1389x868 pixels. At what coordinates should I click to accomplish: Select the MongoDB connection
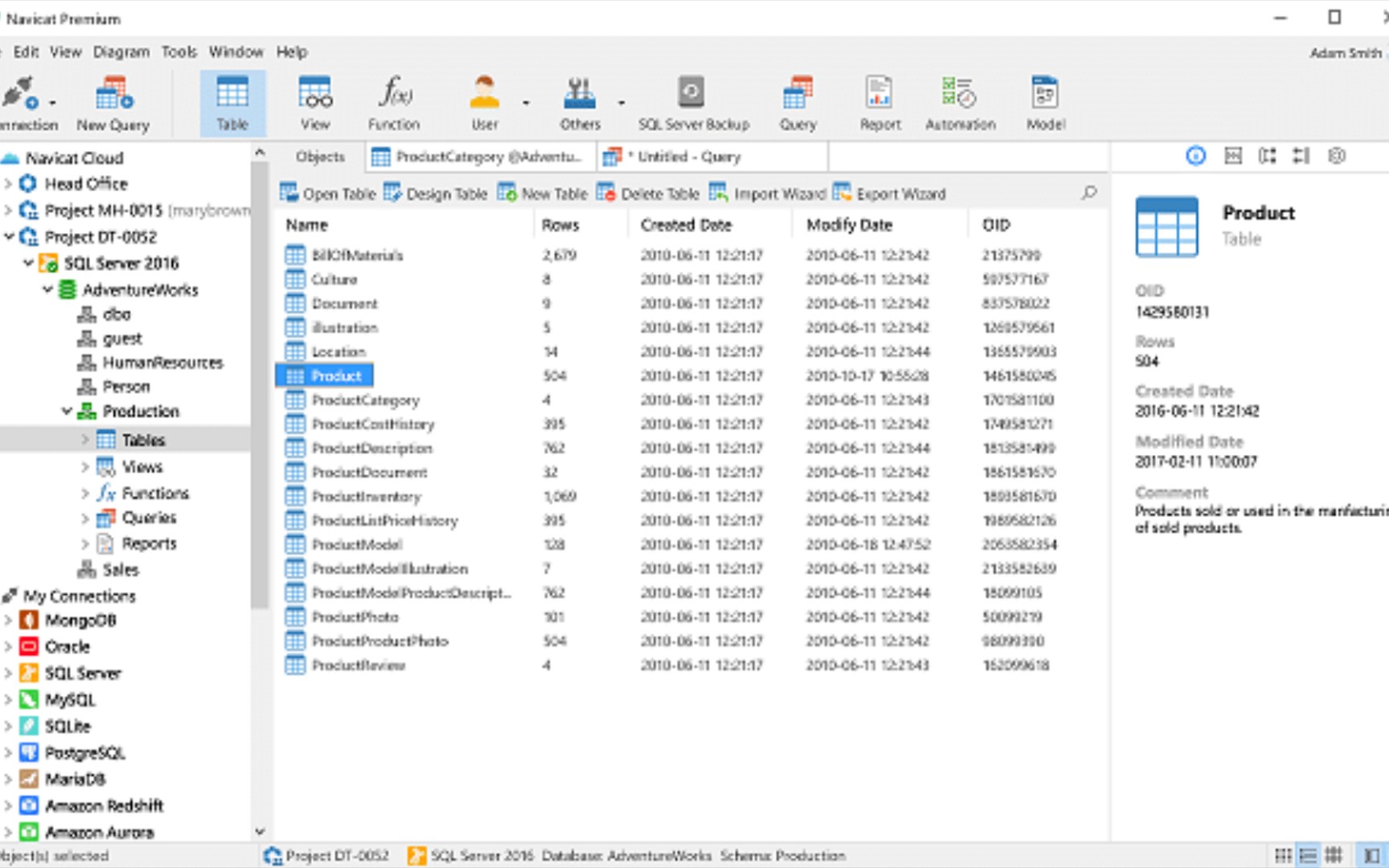tap(80, 620)
